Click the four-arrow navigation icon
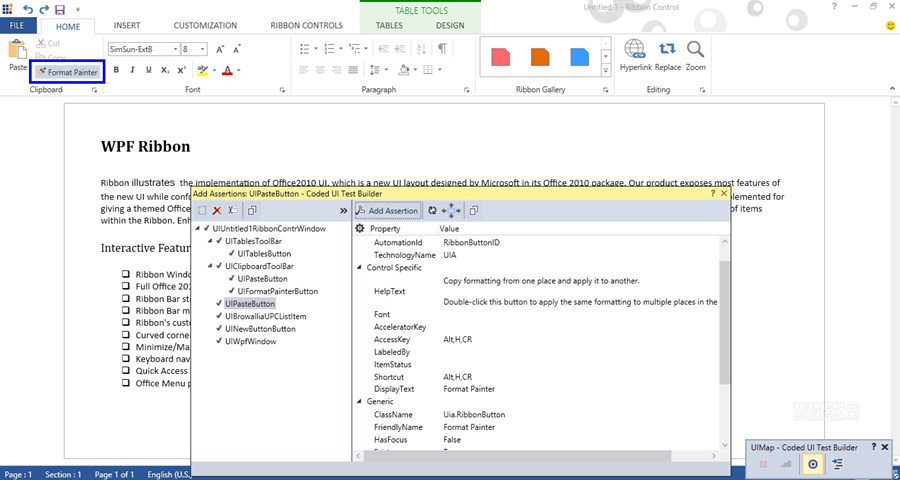Image resolution: width=900 pixels, height=480 pixels. click(451, 211)
